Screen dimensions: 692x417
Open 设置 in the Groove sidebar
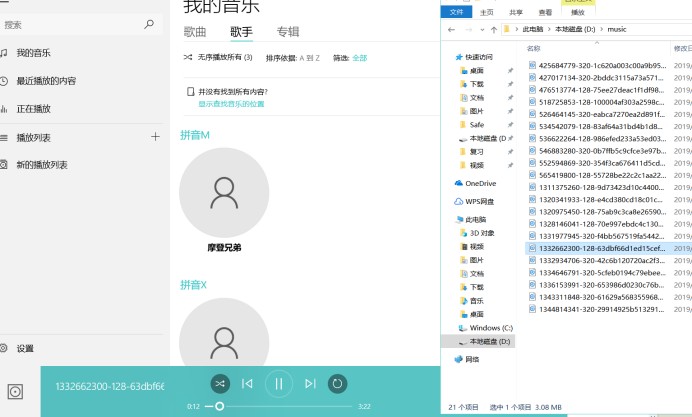tap(25, 349)
